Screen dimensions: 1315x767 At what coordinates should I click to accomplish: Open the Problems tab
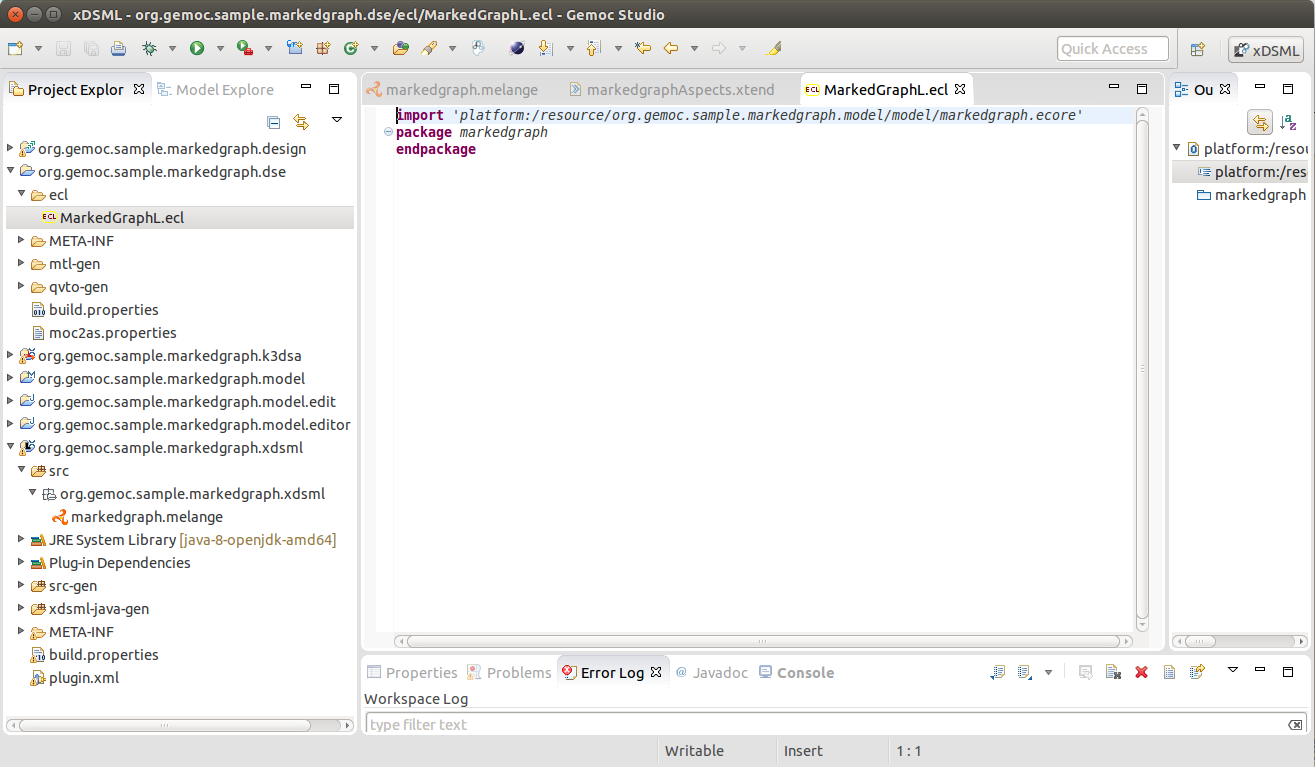pos(509,672)
